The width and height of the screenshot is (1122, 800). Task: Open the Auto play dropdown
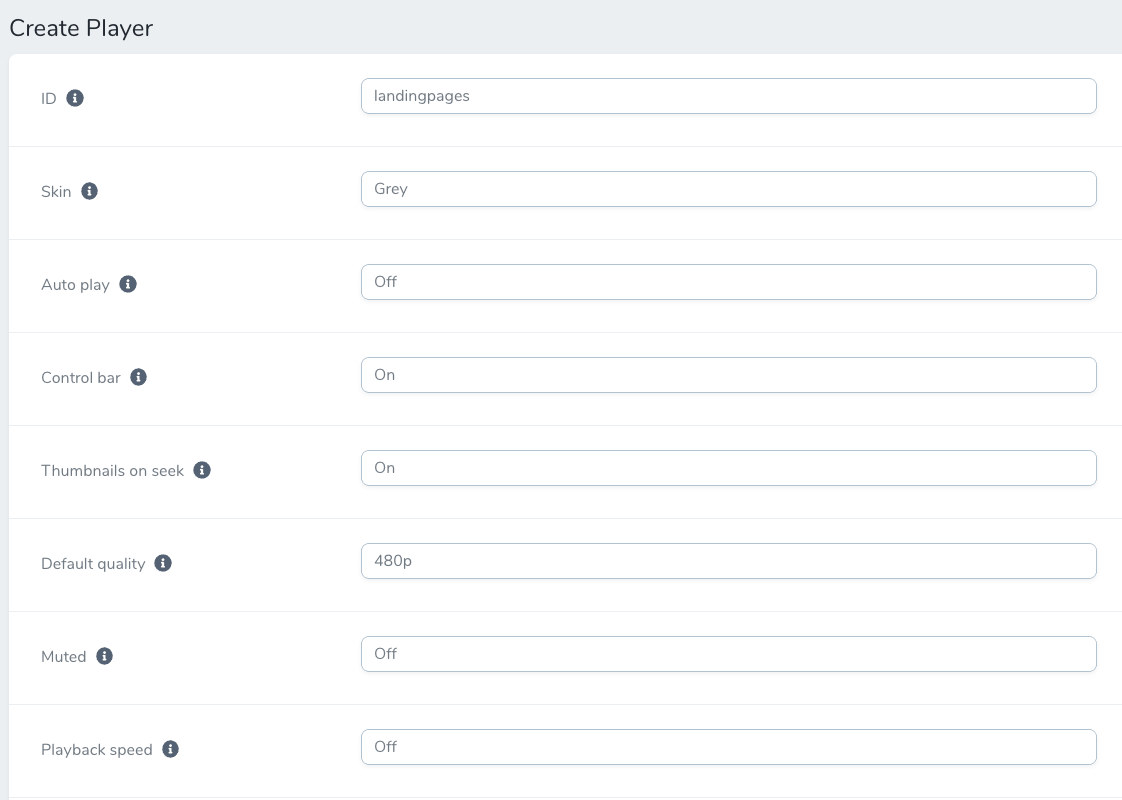click(728, 282)
